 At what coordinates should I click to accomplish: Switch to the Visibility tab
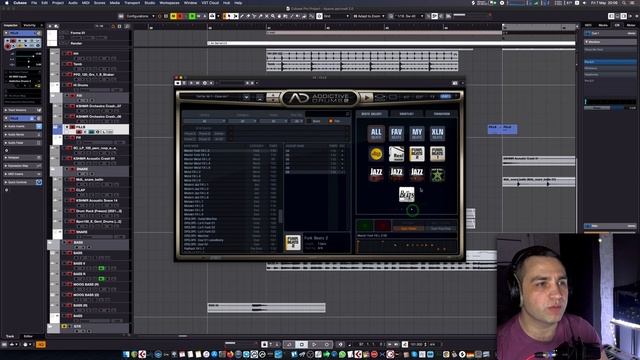coord(30,25)
